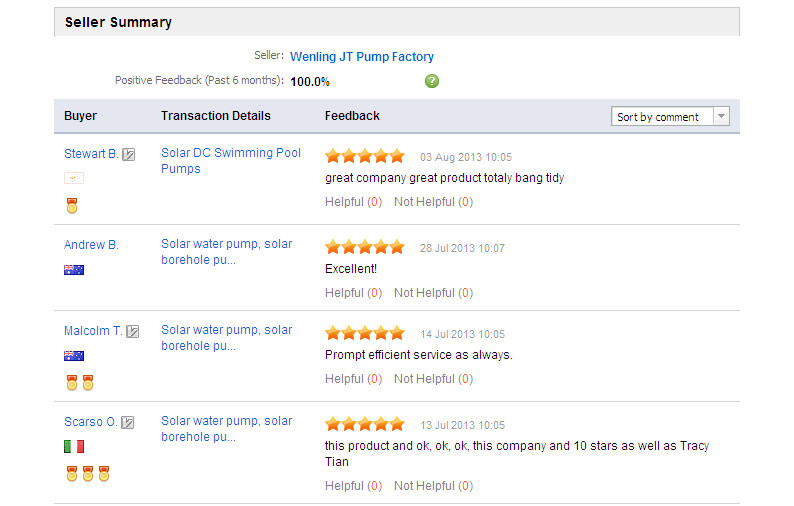Image resolution: width=794 pixels, height=506 pixels.
Task: Click the green question mark help icon
Action: tap(431, 81)
